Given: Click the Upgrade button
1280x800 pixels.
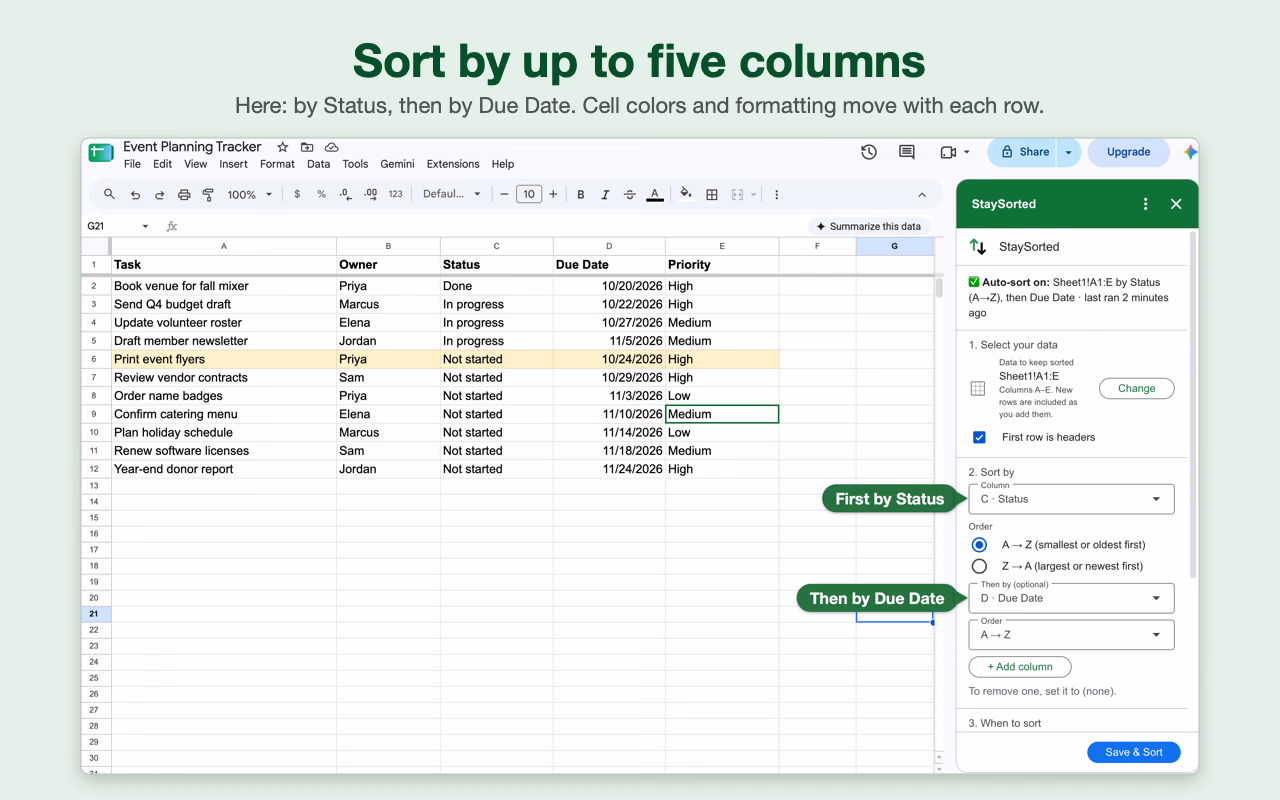Looking at the screenshot, I should tap(1128, 152).
